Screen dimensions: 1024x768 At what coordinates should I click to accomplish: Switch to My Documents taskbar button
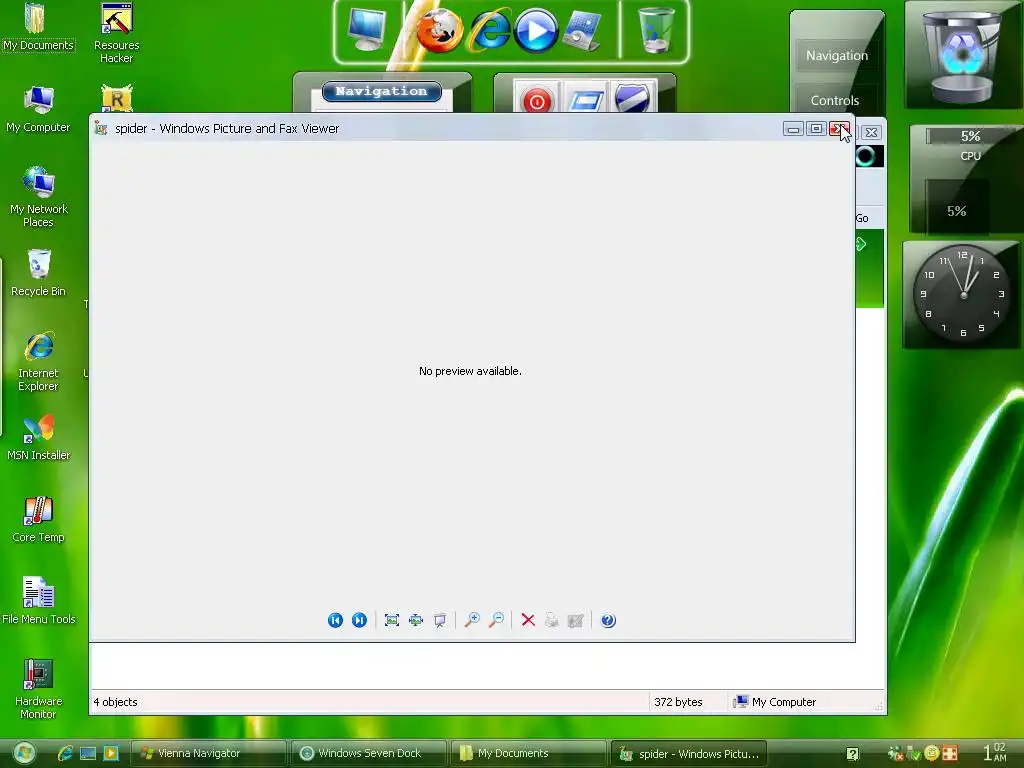click(529, 753)
